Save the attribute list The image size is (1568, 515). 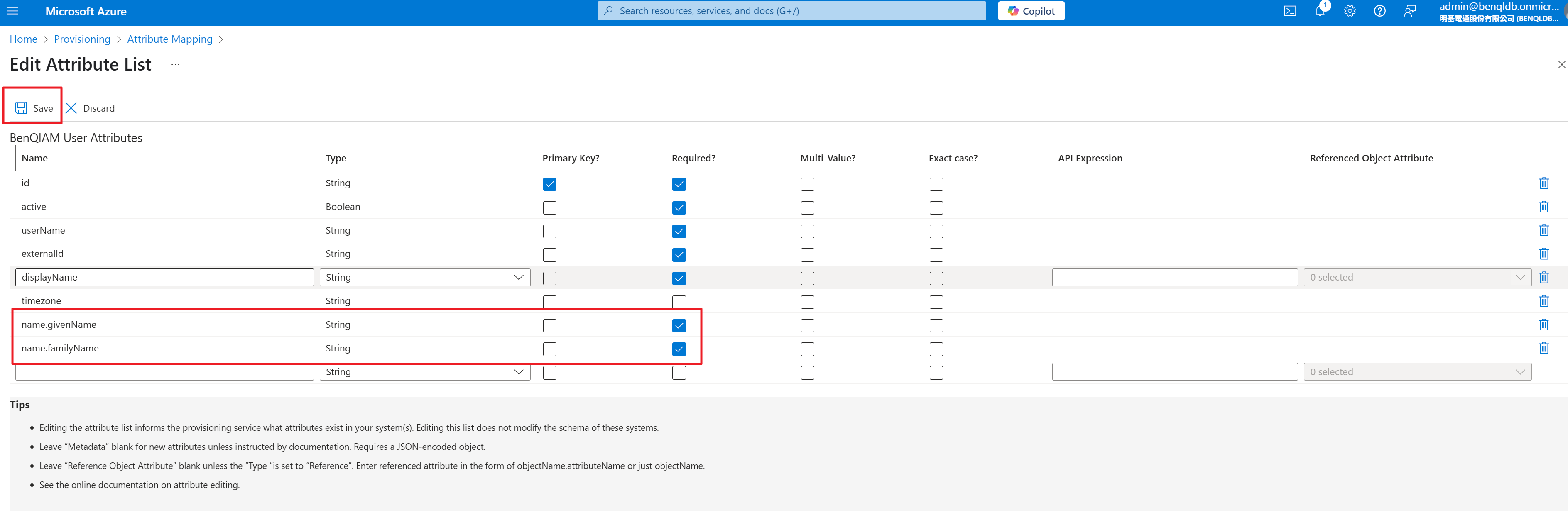[34, 107]
